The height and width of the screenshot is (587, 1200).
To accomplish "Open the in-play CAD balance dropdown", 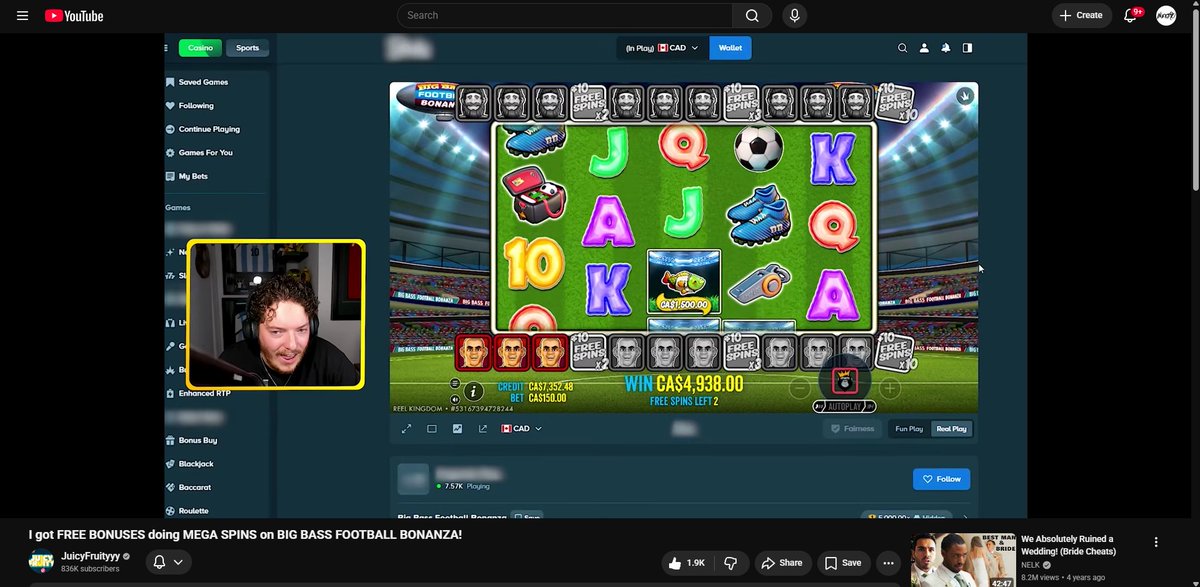I will [662, 47].
